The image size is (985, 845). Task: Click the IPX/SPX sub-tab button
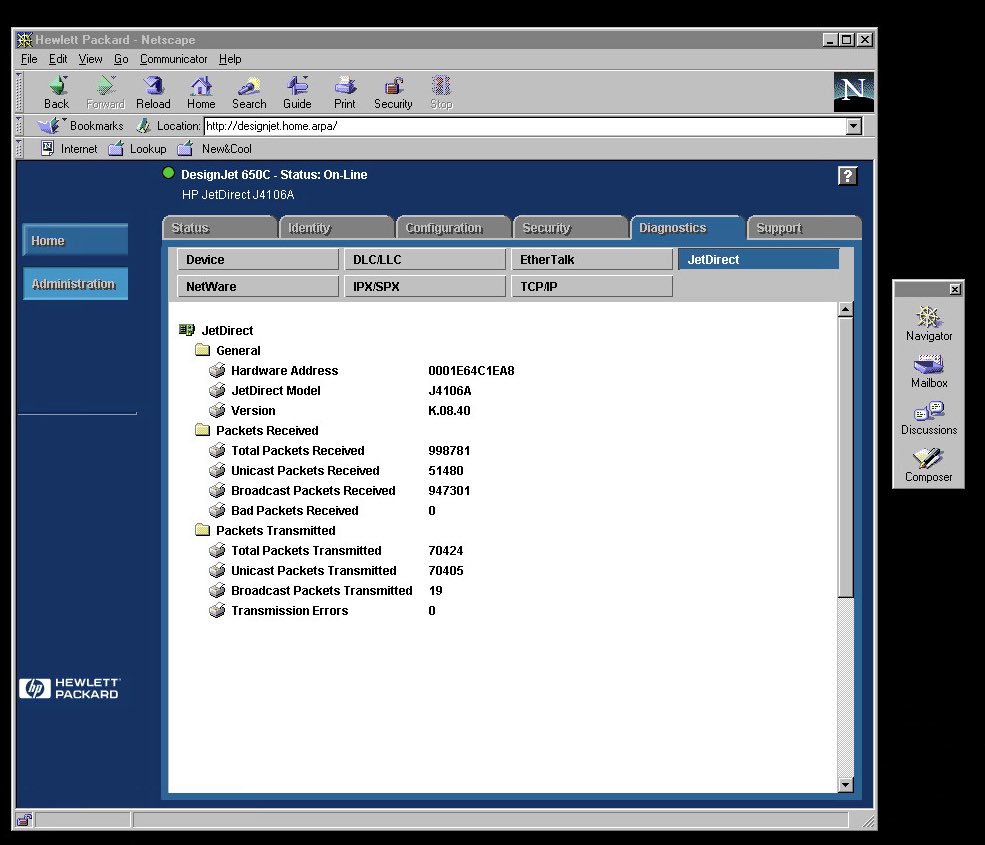tap(425, 286)
